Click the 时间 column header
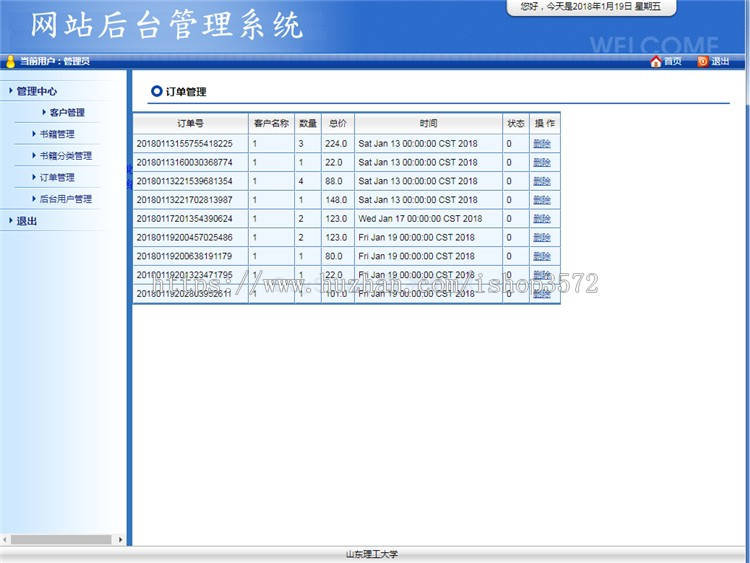This screenshot has height=563, width=750. pyautogui.click(x=429, y=123)
